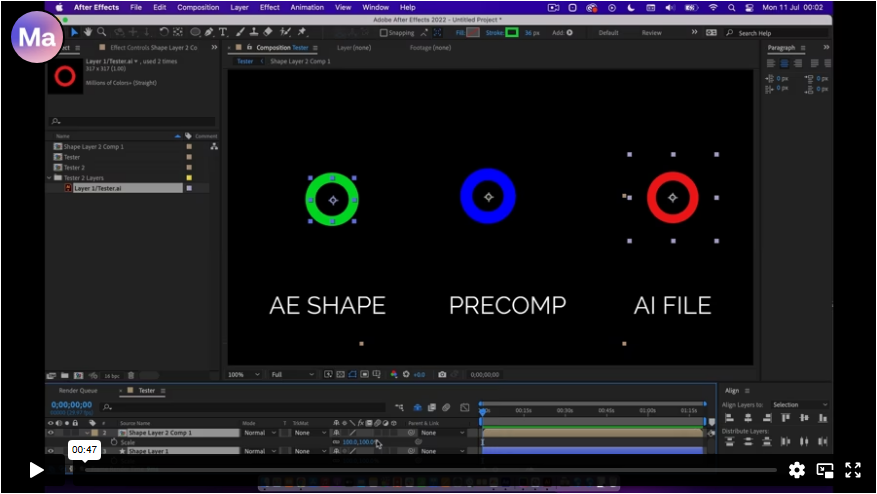Screen dimensions: 877x494
Task: Click the Add shape contents button
Action: coord(569,32)
